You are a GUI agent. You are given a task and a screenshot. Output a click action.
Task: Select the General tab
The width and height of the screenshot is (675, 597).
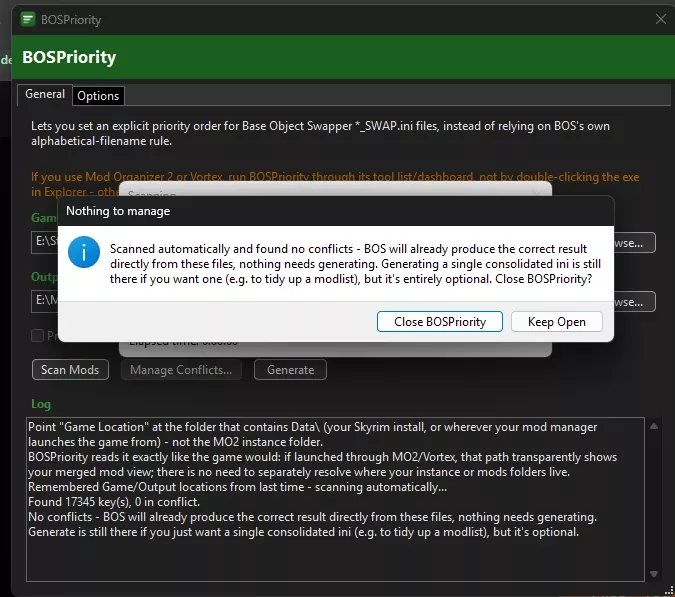point(45,94)
